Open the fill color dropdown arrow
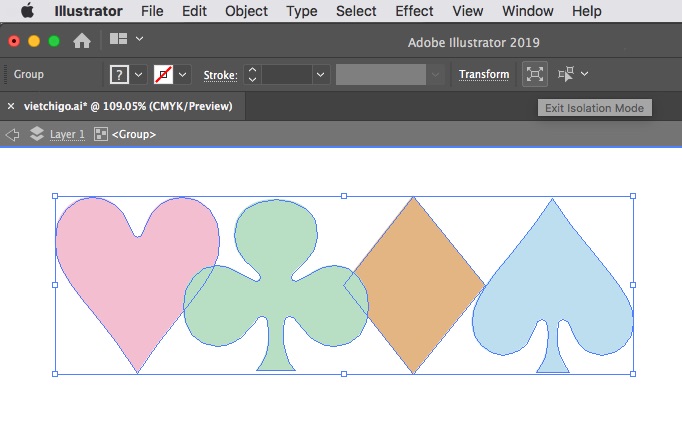 tap(139, 74)
